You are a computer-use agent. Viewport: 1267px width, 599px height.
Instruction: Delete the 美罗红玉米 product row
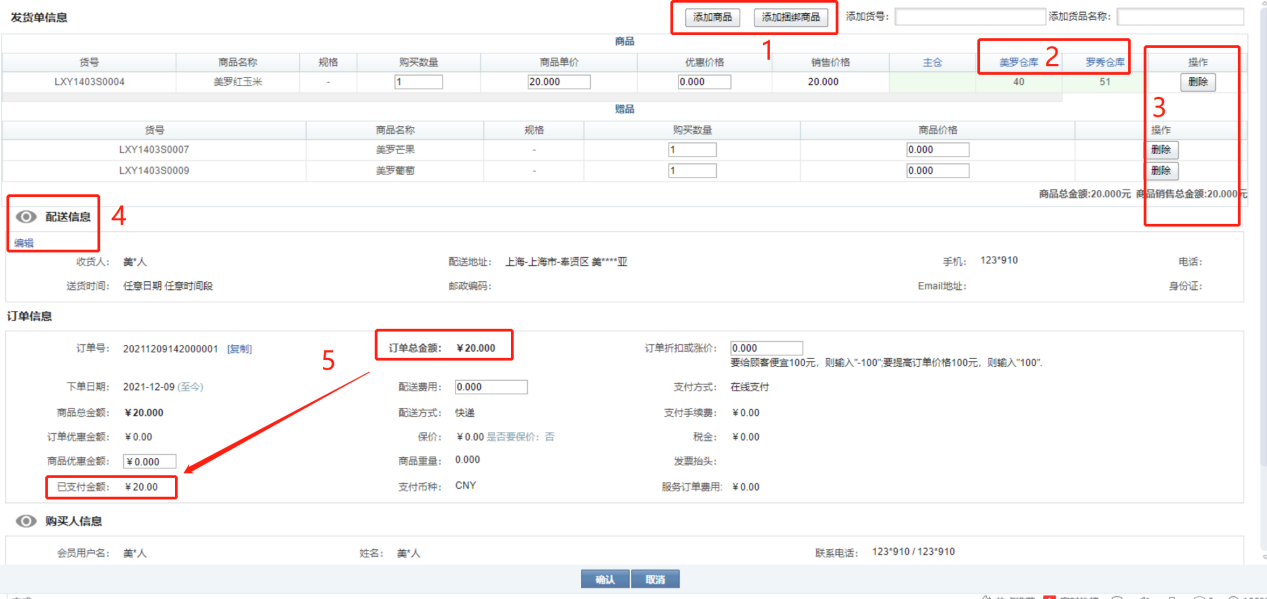click(x=1198, y=82)
